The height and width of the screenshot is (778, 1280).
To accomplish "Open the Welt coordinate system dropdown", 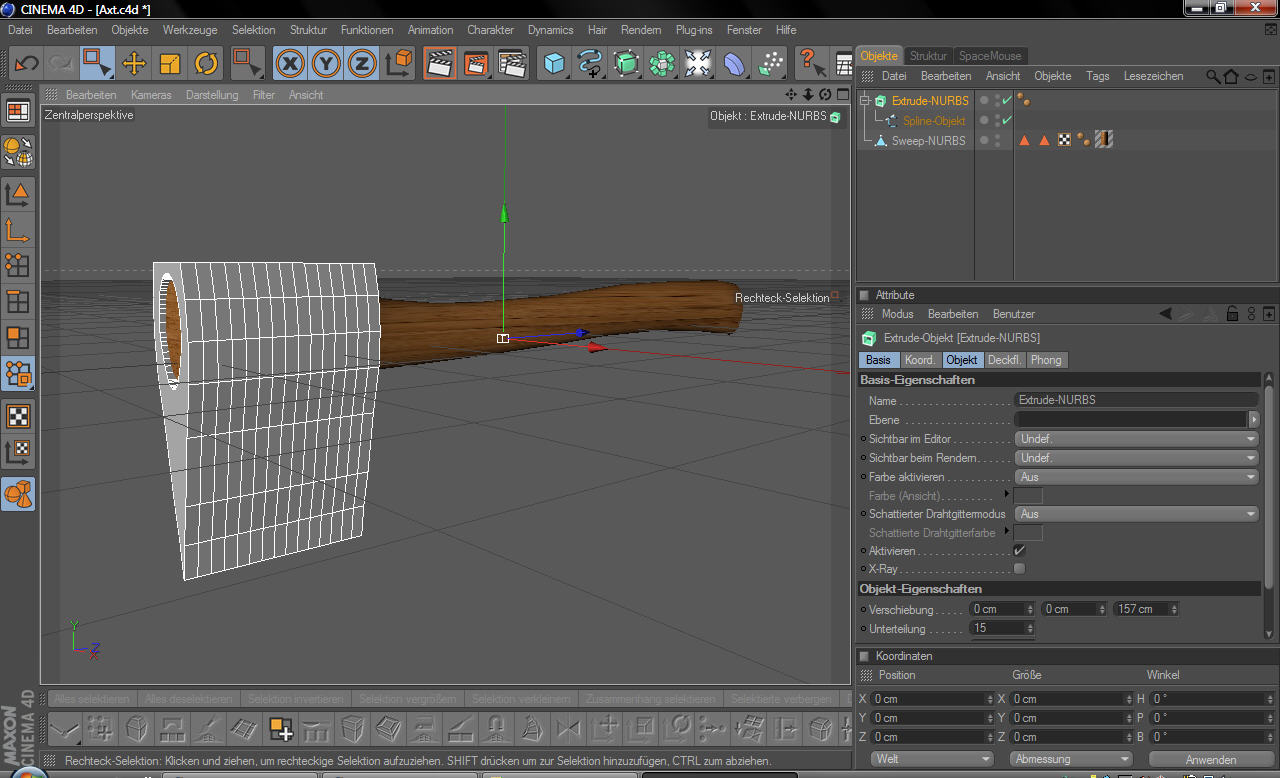I will point(932,759).
